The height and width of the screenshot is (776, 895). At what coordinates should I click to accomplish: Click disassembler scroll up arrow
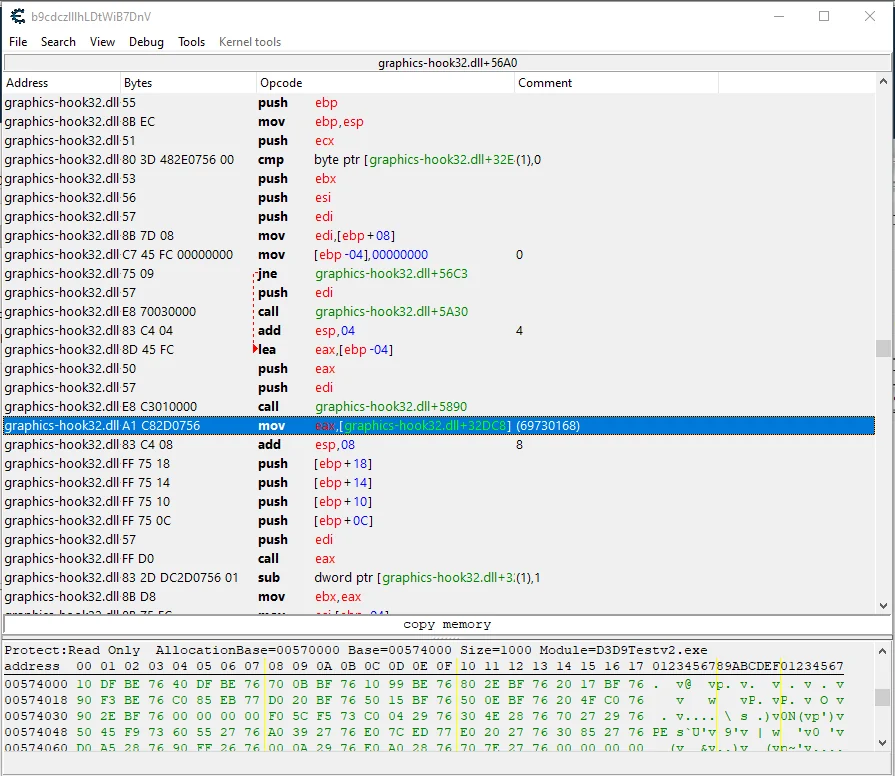click(883, 82)
